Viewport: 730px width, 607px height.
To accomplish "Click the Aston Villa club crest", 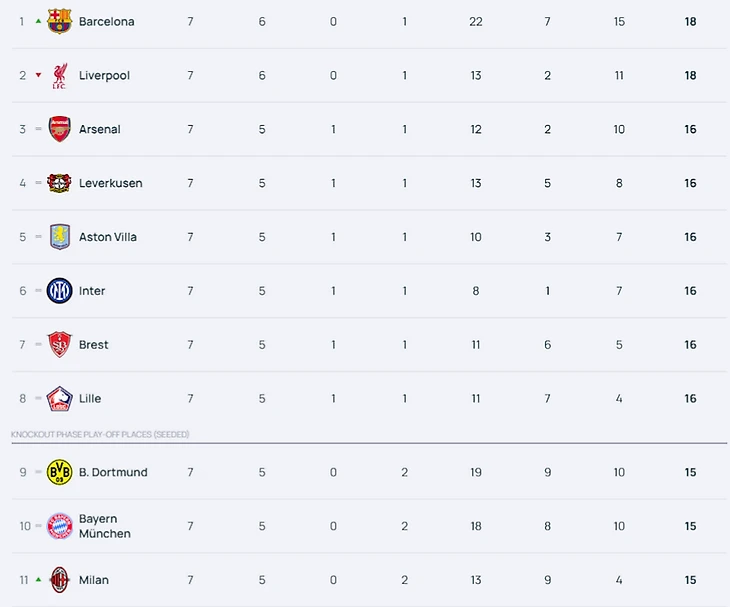I will point(60,237).
